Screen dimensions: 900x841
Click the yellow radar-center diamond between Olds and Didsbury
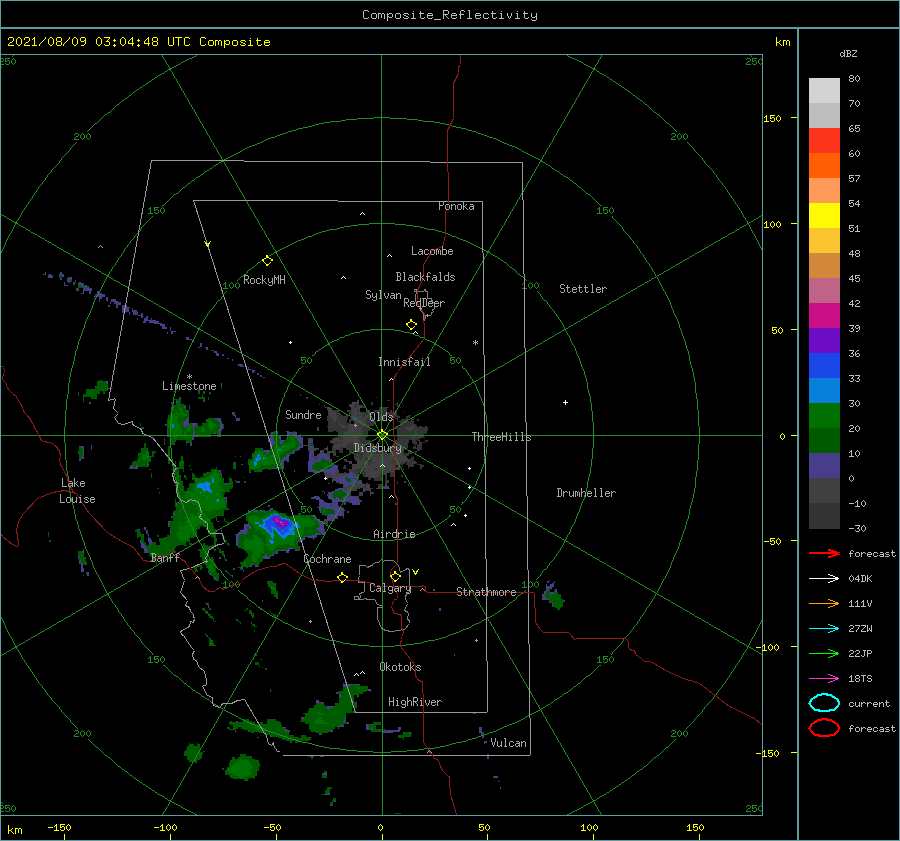click(x=382, y=435)
